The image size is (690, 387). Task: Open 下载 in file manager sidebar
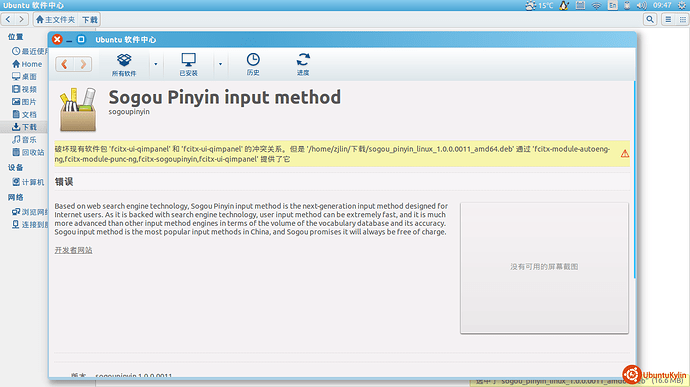24,127
